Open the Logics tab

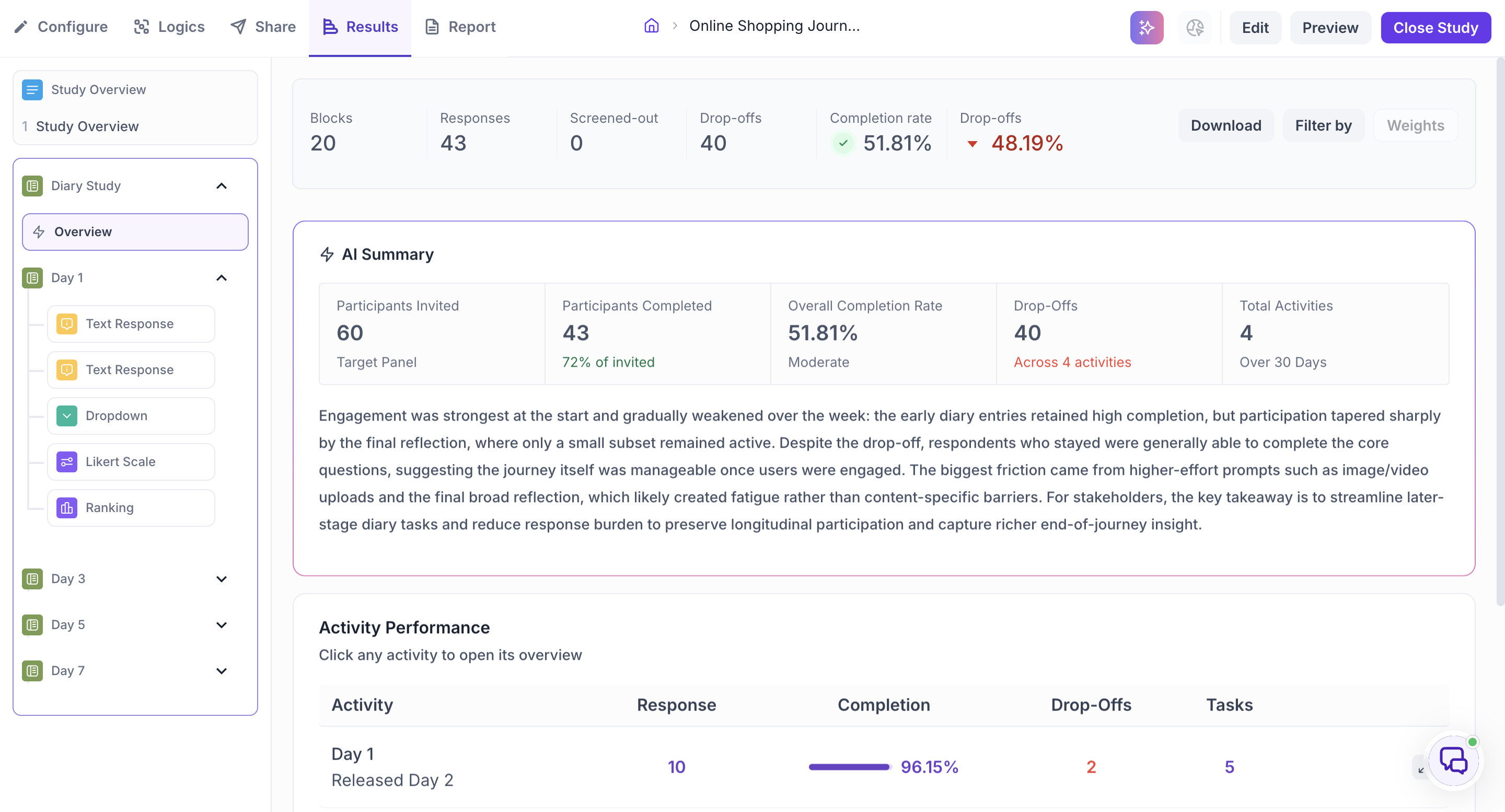tap(169, 27)
